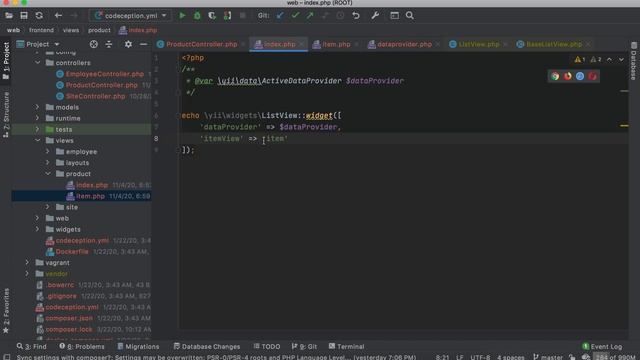This screenshot has width=640, height=360.
Task: Collapse the product folder
Action: coord(48,173)
